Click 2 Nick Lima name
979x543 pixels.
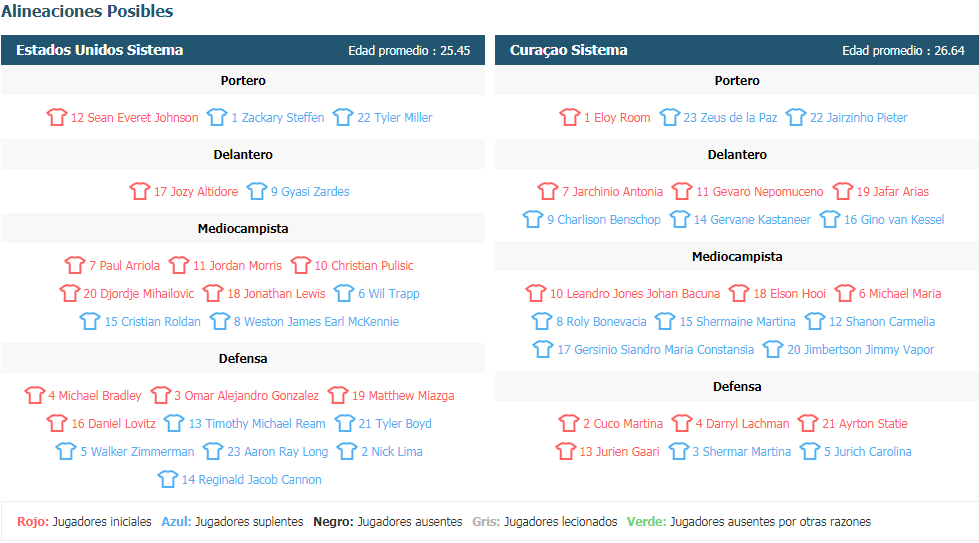click(x=391, y=452)
